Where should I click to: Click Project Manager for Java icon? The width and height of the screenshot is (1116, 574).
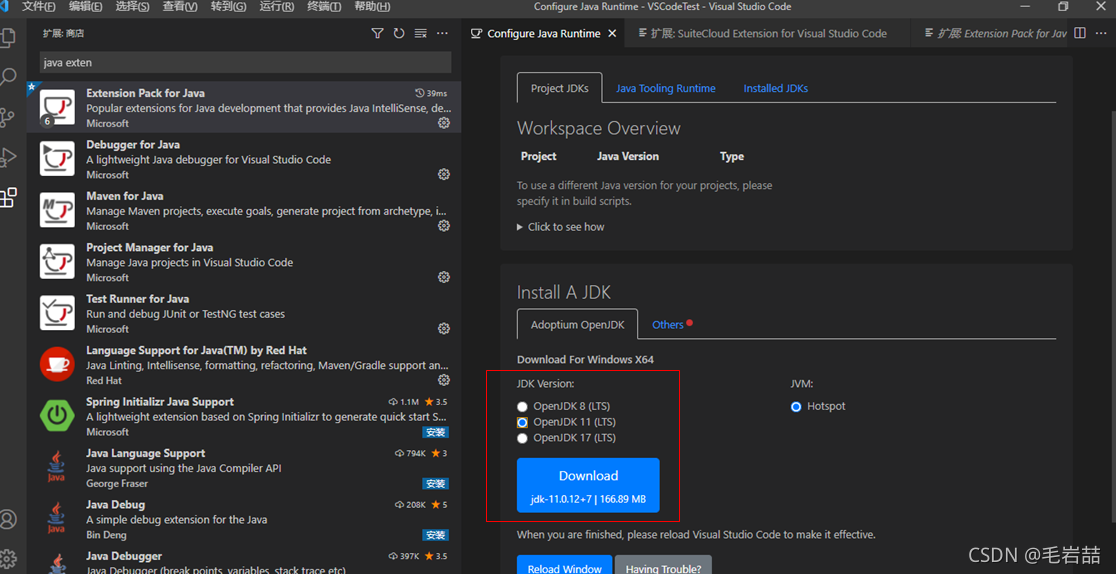coord(58,261)
